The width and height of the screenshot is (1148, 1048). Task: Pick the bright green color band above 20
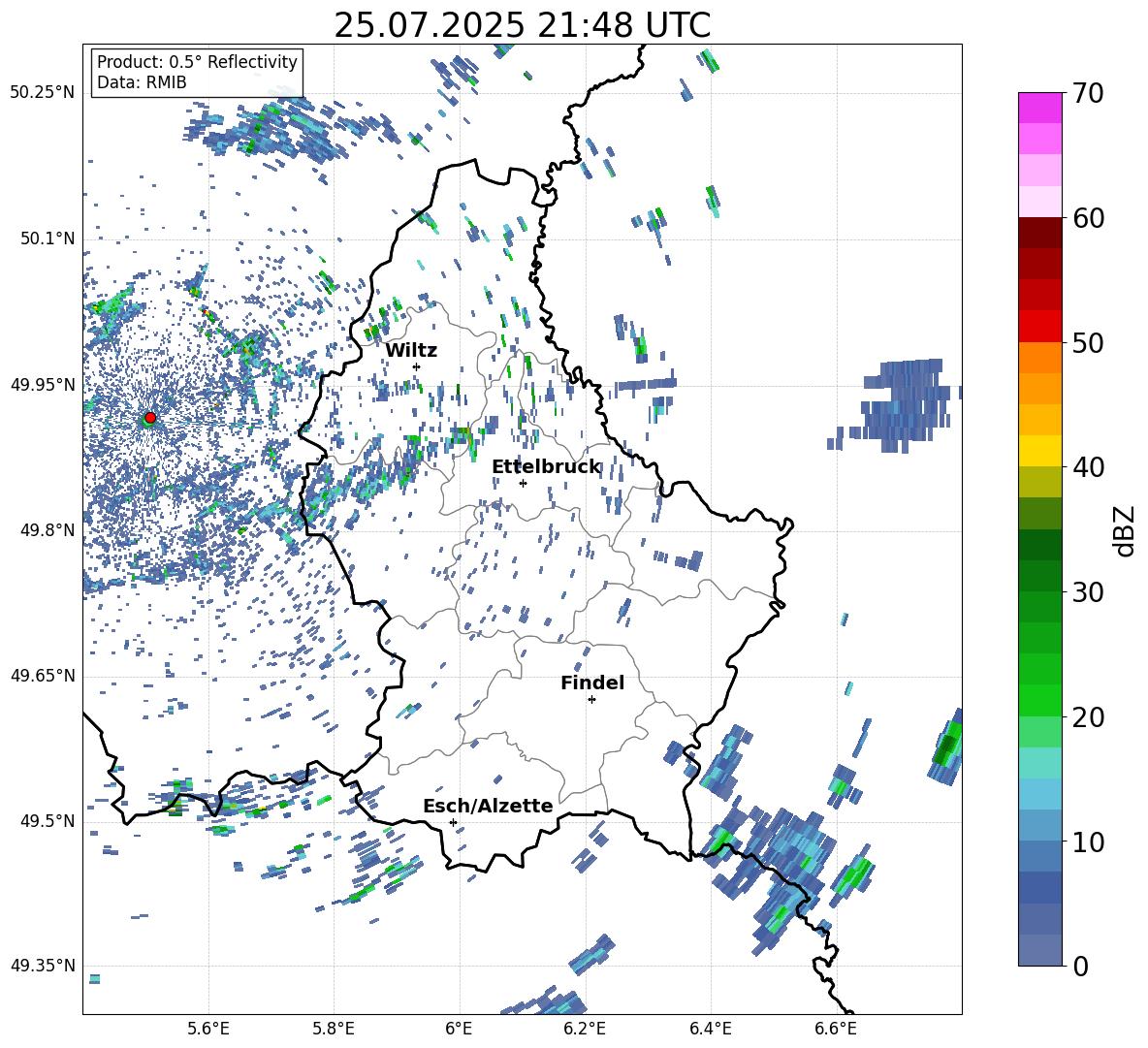point(1039,701)
